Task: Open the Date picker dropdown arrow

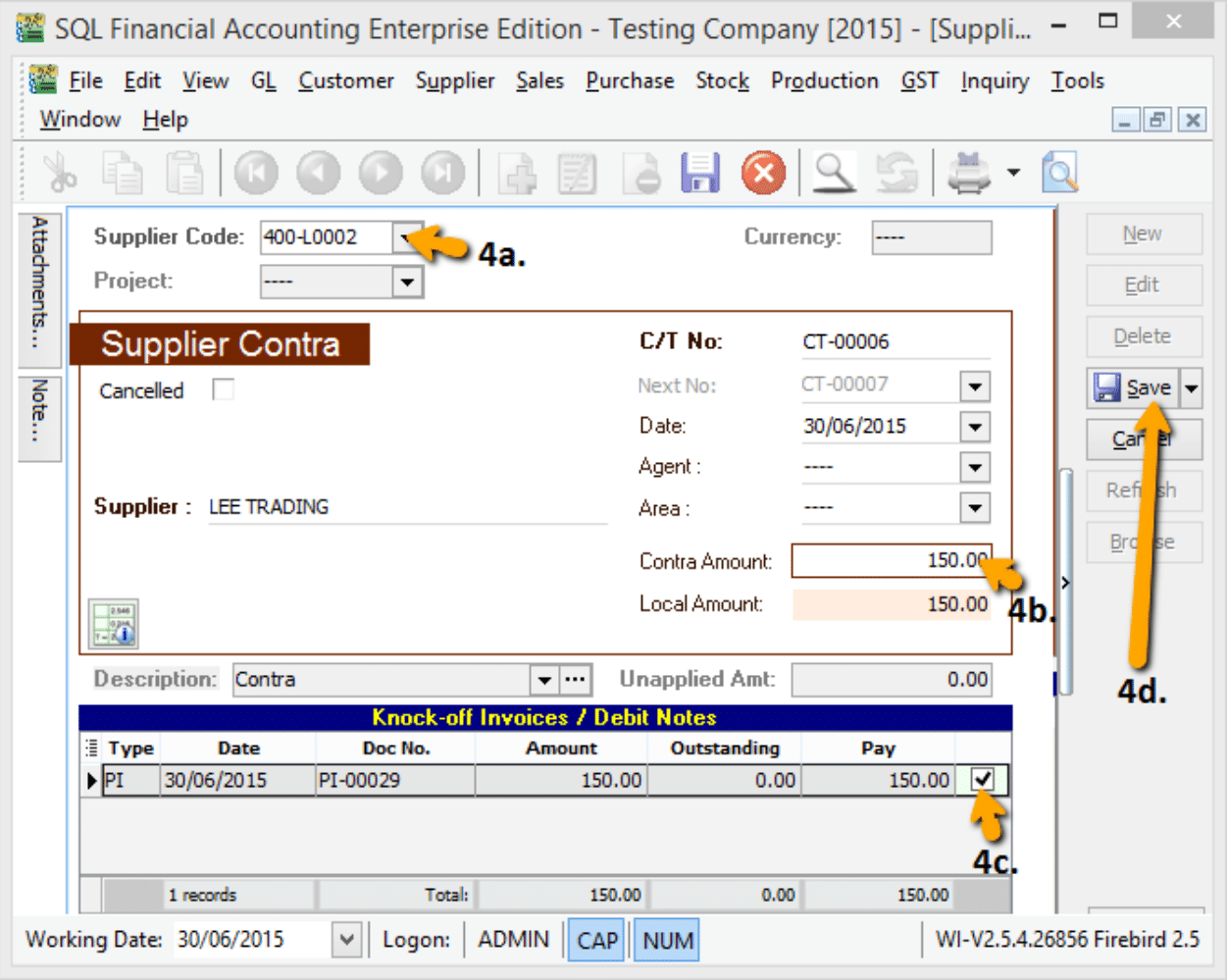Action: [x=974, y=427]
